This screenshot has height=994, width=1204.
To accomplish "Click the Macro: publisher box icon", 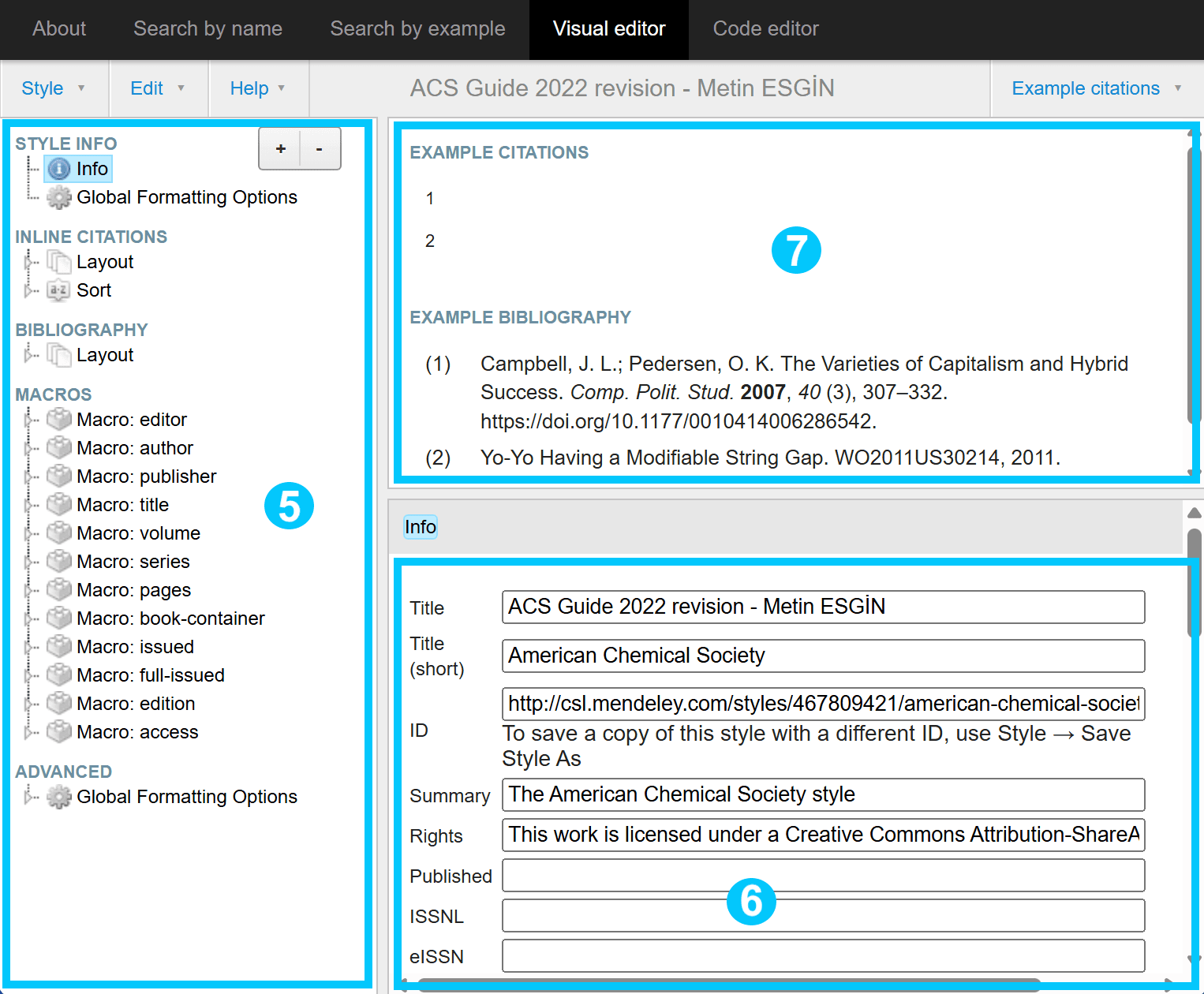I will [x=59, y=476].
